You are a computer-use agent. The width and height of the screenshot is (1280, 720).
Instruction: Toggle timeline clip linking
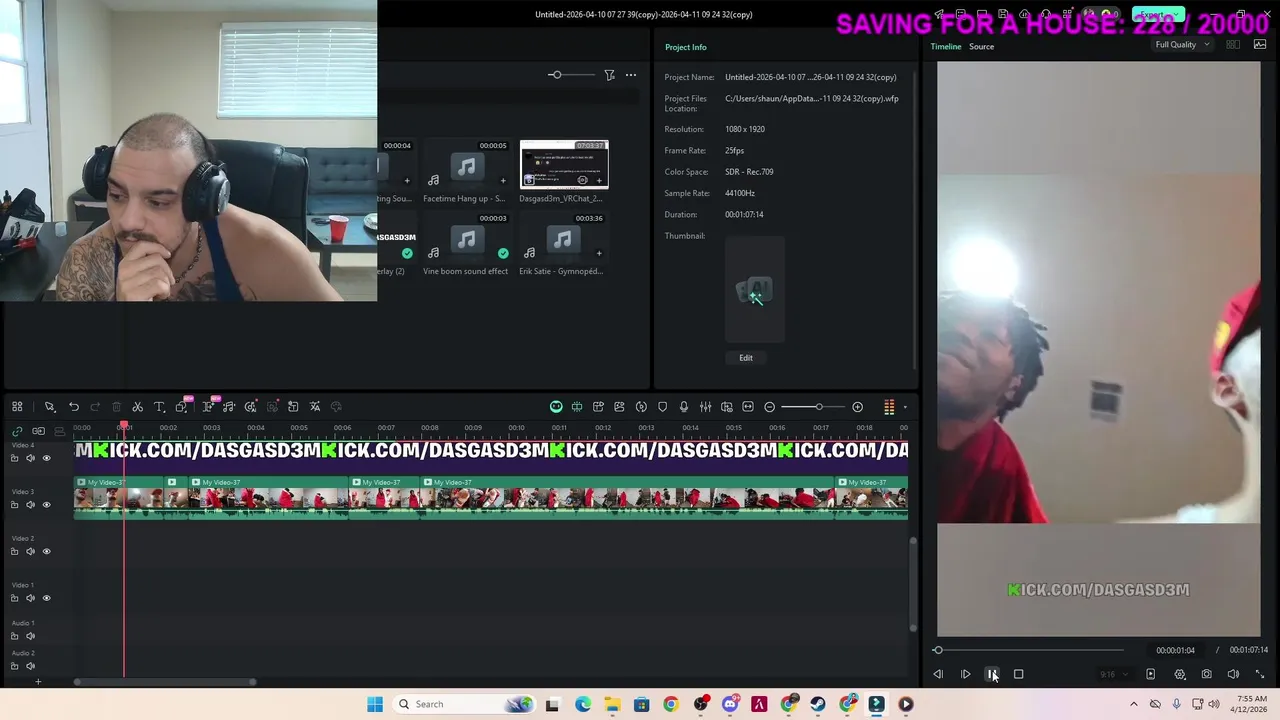tap(17, 431)
